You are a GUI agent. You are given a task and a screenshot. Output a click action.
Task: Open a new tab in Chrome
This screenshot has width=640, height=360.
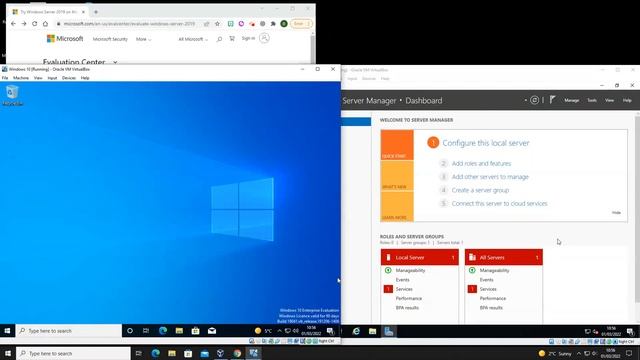(96, 12)
